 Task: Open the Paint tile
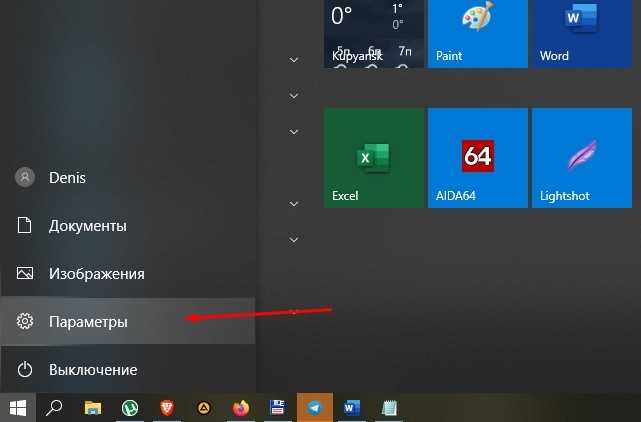coord(477,34)
